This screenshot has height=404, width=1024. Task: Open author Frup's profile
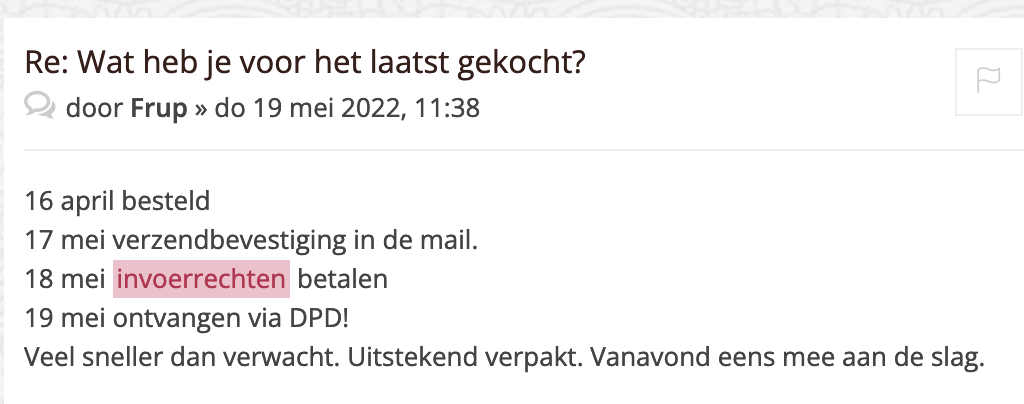(159, 107)
